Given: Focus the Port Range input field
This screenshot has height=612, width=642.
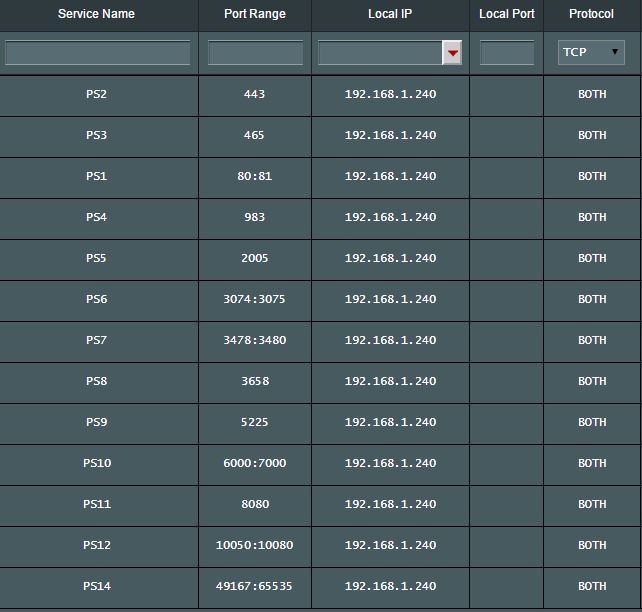Looking at the screenshot, I should [255, 52].
